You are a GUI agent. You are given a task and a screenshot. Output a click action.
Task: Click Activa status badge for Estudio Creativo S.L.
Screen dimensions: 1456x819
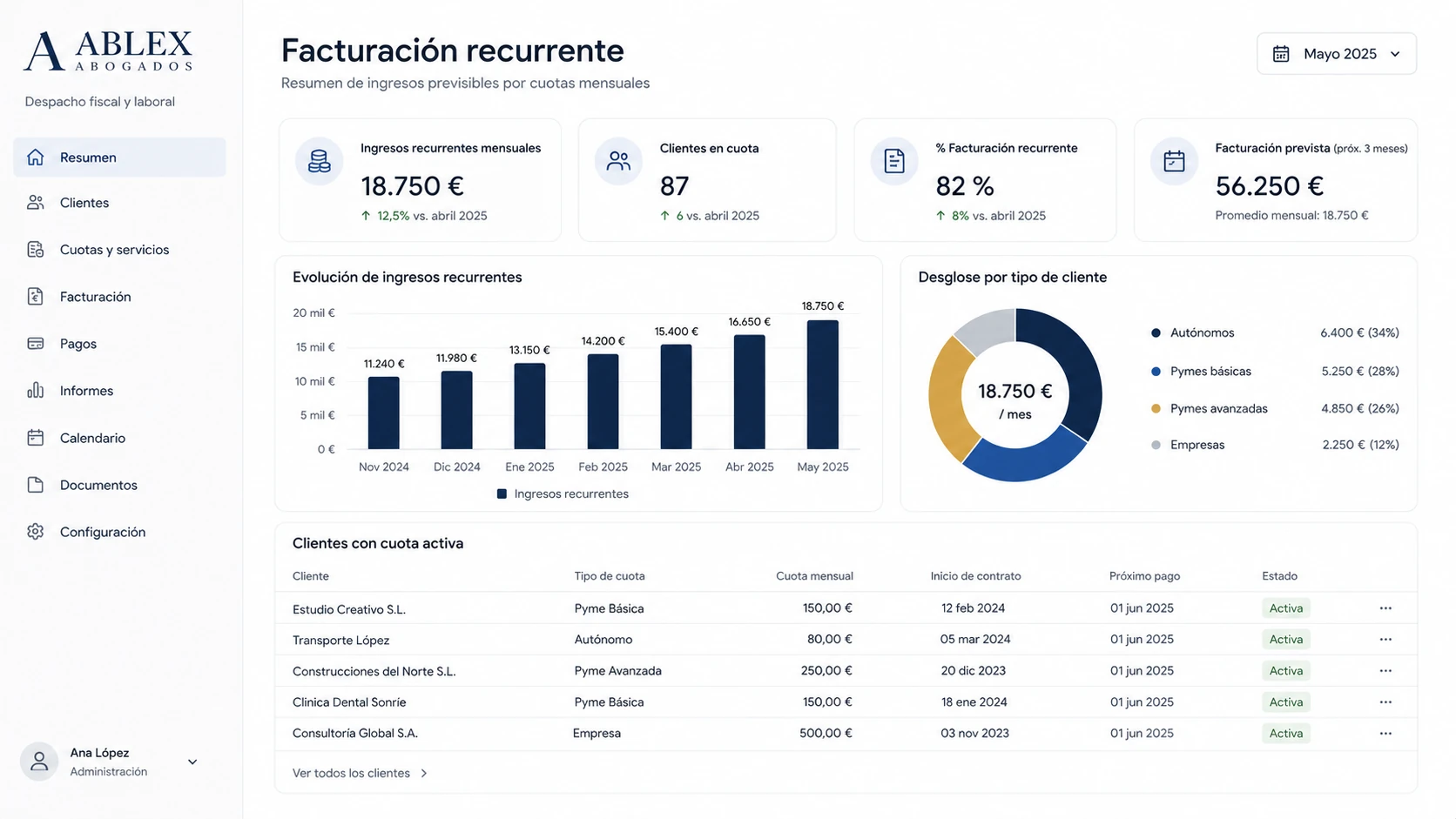pos(1286,608)
